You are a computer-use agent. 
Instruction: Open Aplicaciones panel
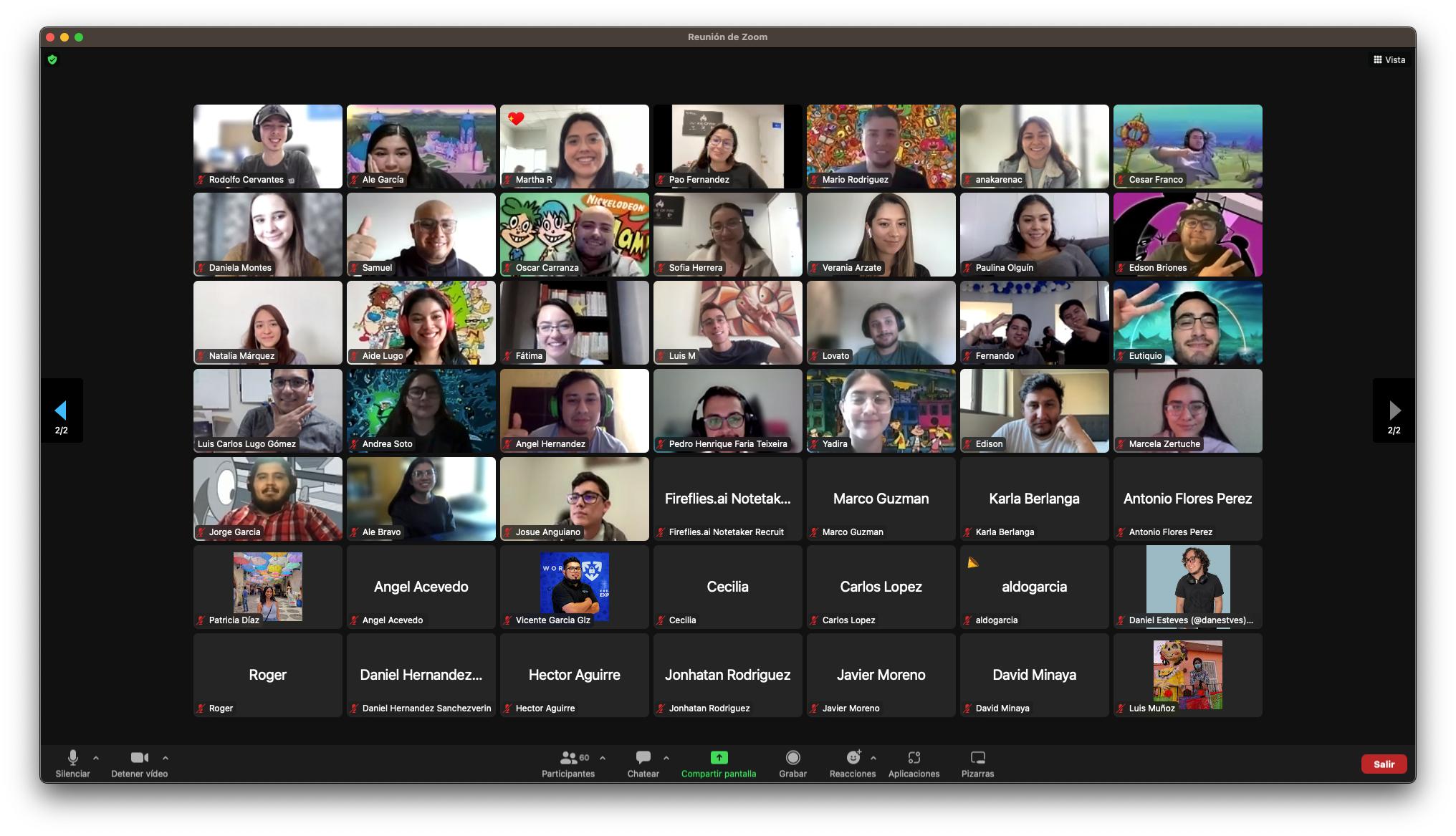tap(914, 764)
